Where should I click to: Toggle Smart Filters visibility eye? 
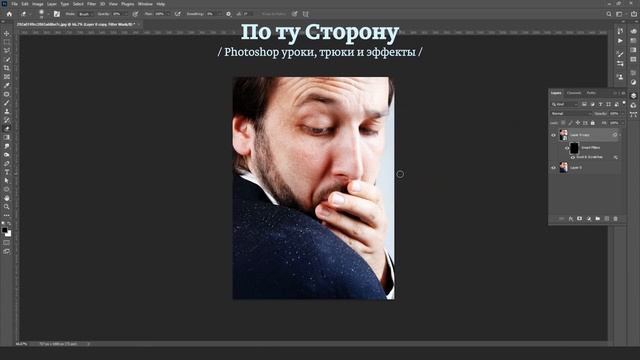(x=567, y=148)
